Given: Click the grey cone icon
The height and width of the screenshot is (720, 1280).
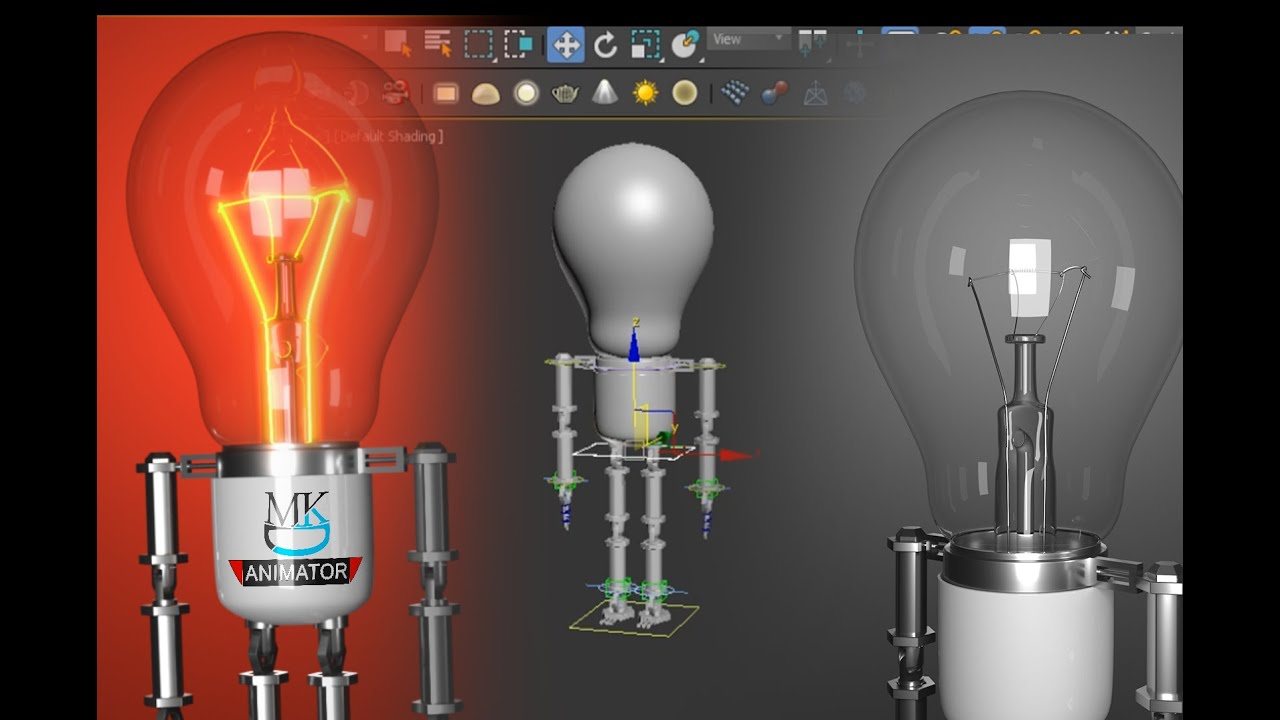Looking at the screenshot, I should (605, 93).
